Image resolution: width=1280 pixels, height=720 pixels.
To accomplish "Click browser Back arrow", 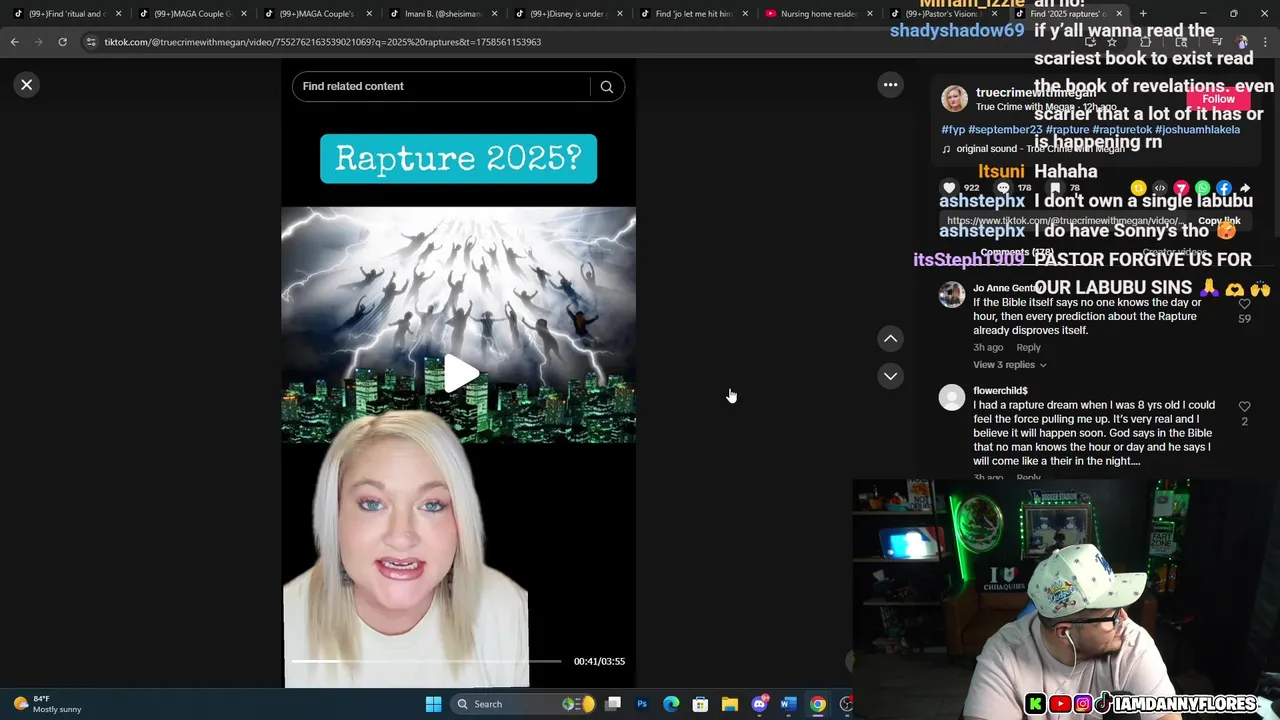I will 14,42.
